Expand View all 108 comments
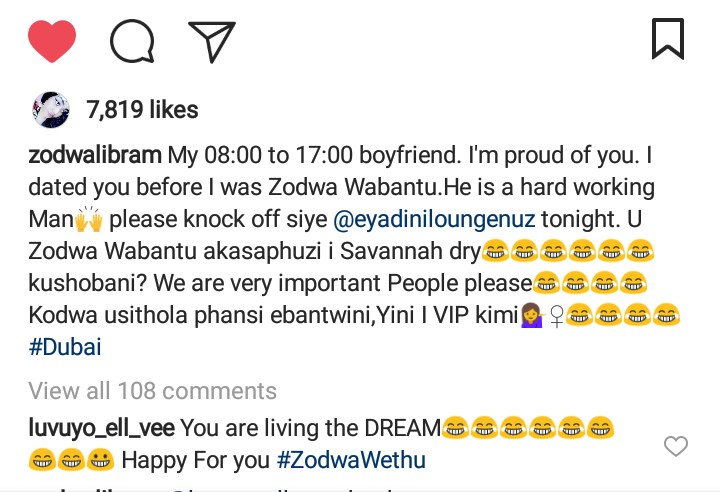Image resolution: width=720 pixels, height=492 pixels. [152, 391]
